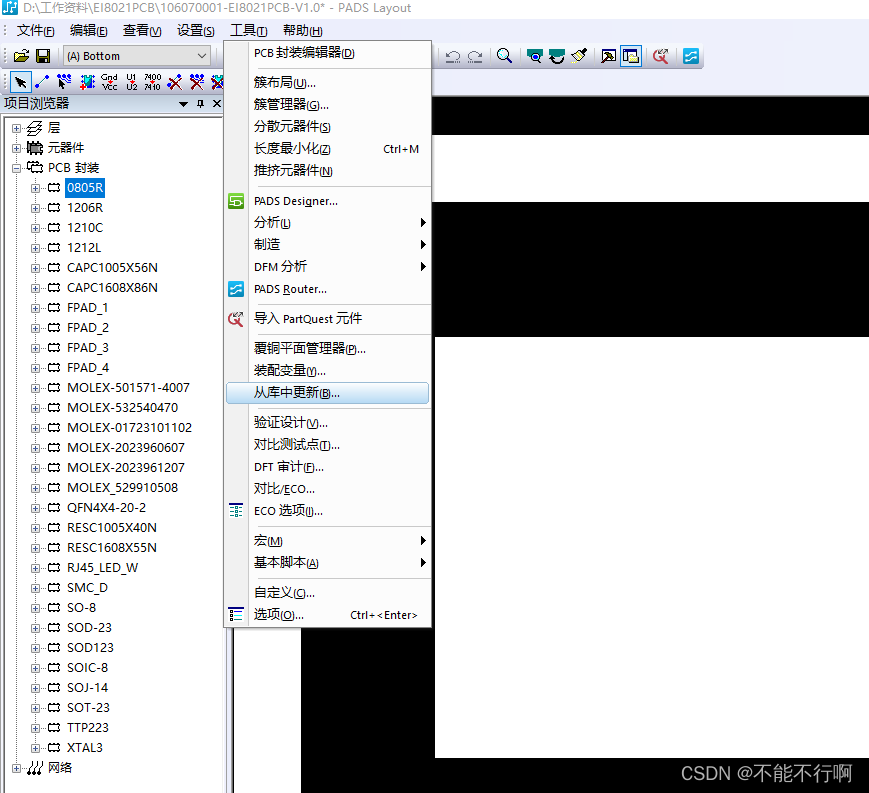Click the PartQuest import toolbar icon
Image resolution: width=869 pixels, height=793 pixels.
tap(661, 56)
